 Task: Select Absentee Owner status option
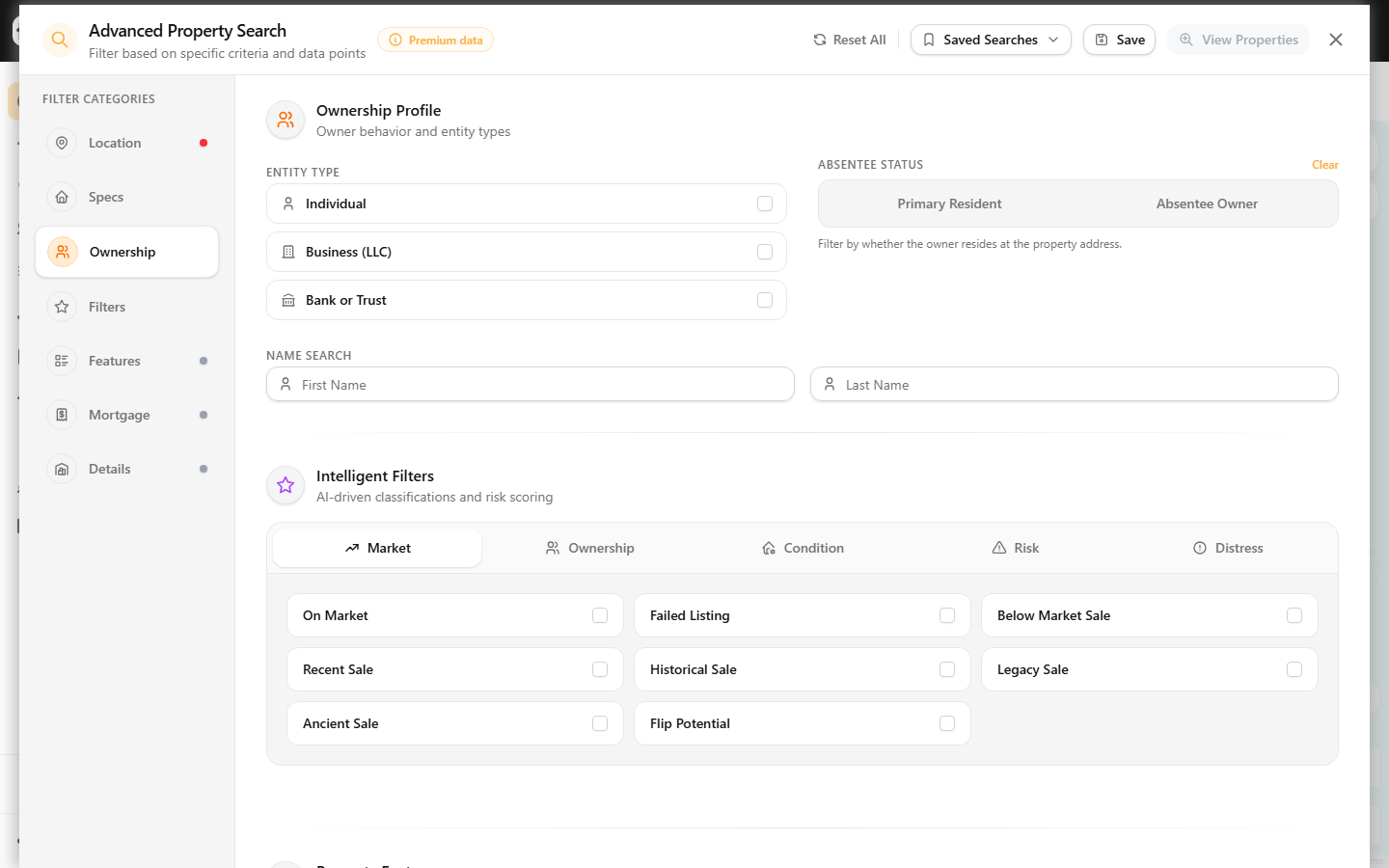(x=1207, y=203)
